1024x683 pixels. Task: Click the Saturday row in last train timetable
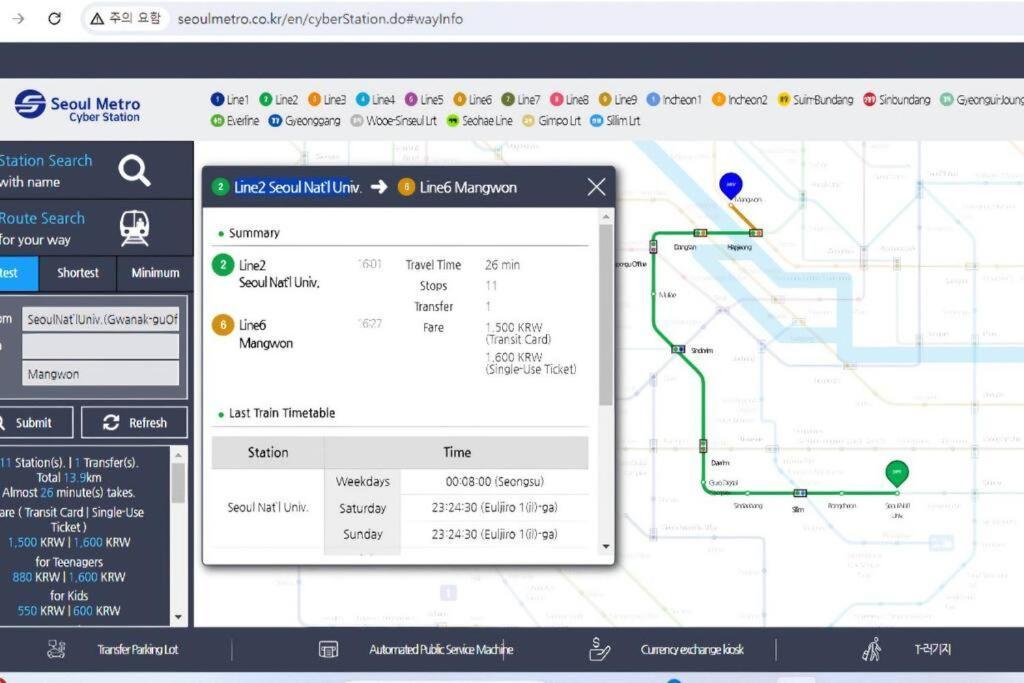(x=456, y=507)
